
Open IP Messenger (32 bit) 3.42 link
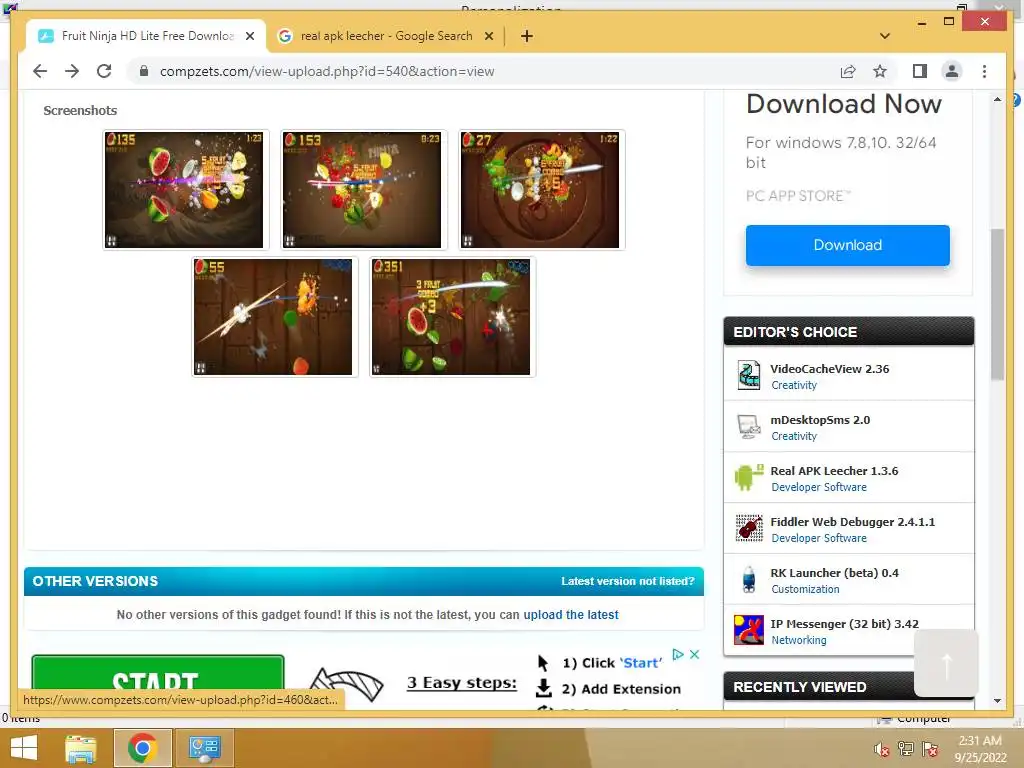click(x=844, y=624)
